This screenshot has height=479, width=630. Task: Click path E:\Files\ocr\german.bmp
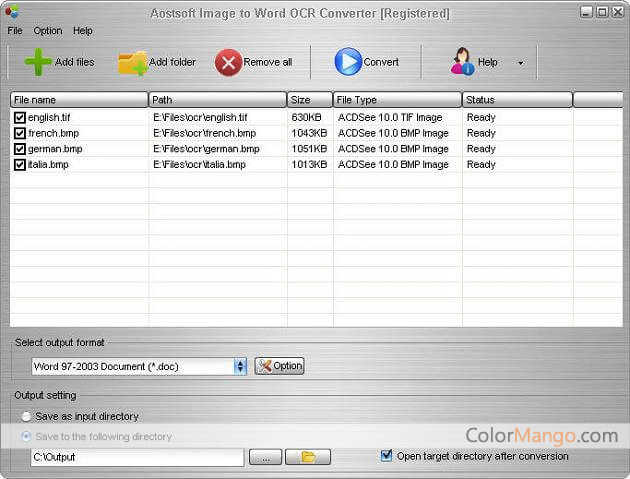[206, 149]
